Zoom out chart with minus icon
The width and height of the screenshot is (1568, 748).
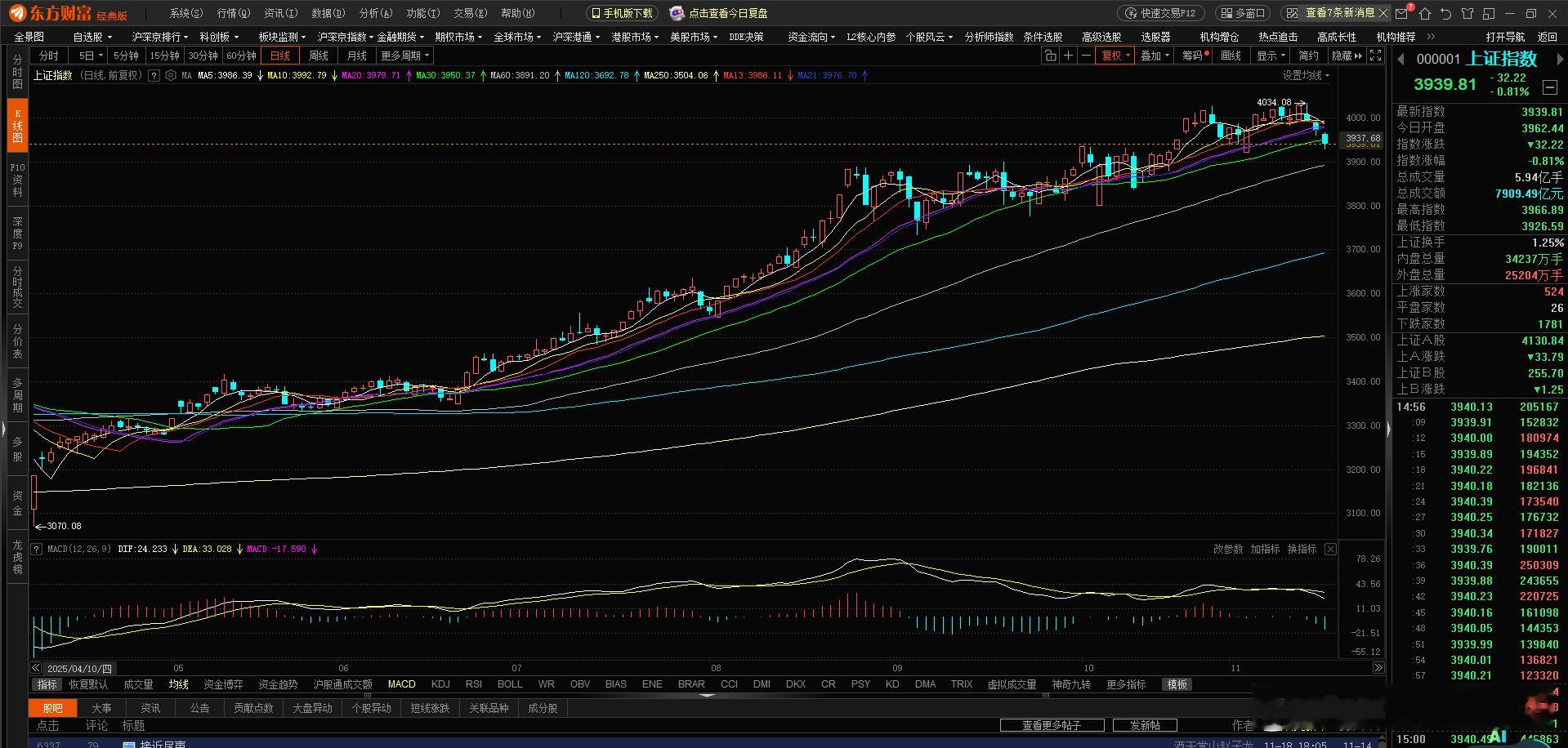coord(1086,56)
